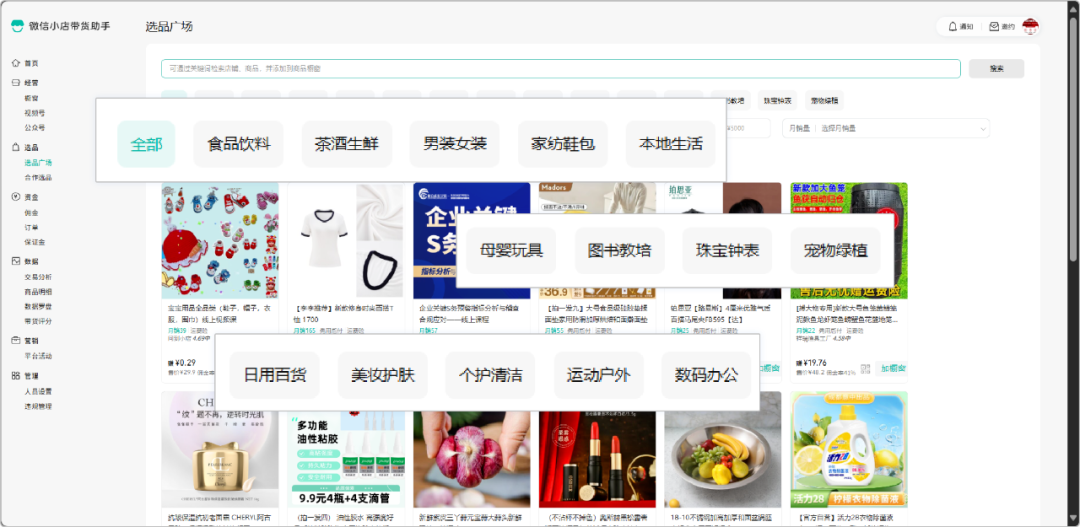Open 公众号 in the sidebar
Image resolution: width=1080 pixels, height=527 pixels.
tap(34, 128)
